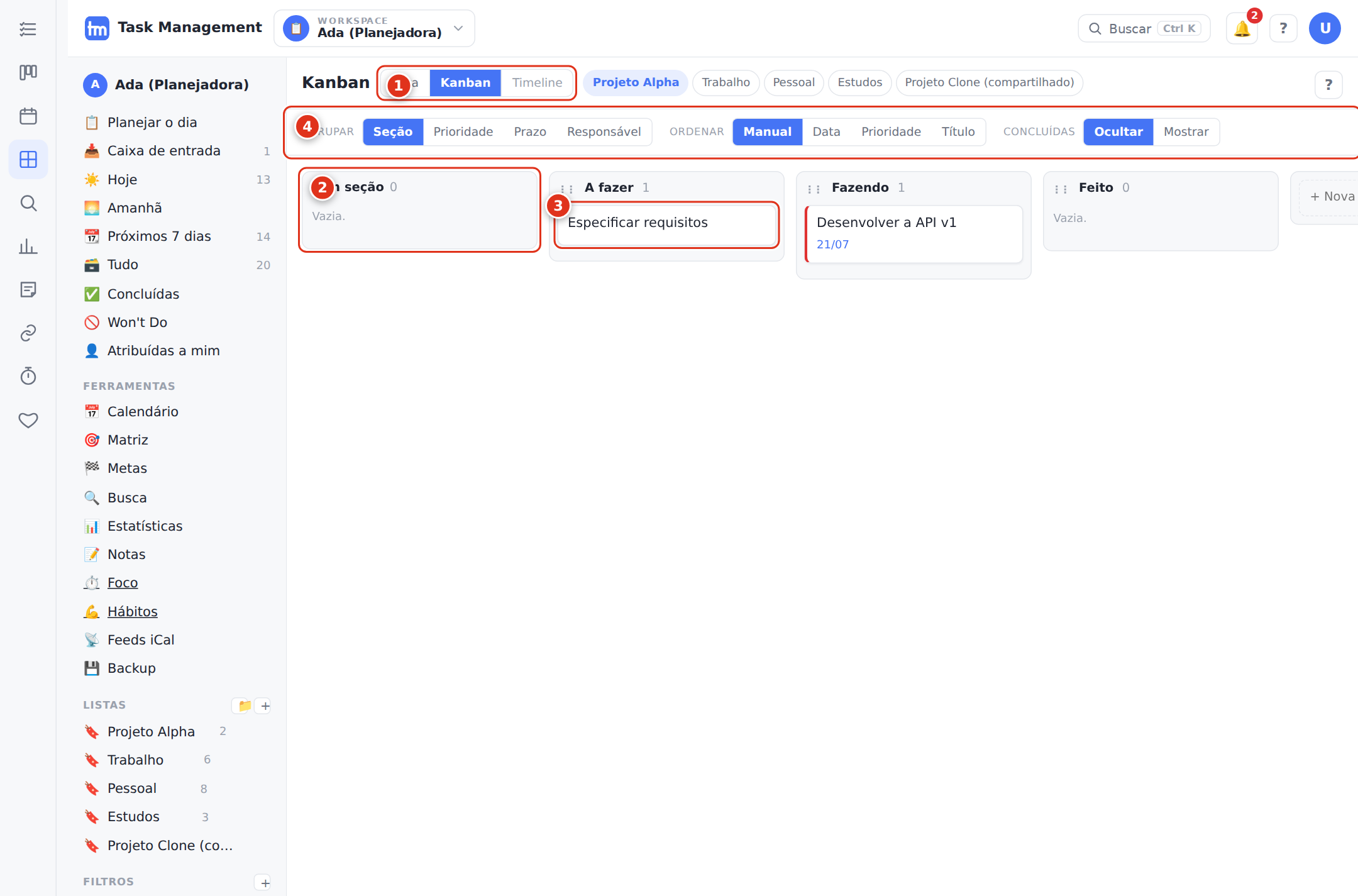Viewport: 1358px width, 896px height.
Task: Open the notes icon in left rail
Action: click(28, 290)
